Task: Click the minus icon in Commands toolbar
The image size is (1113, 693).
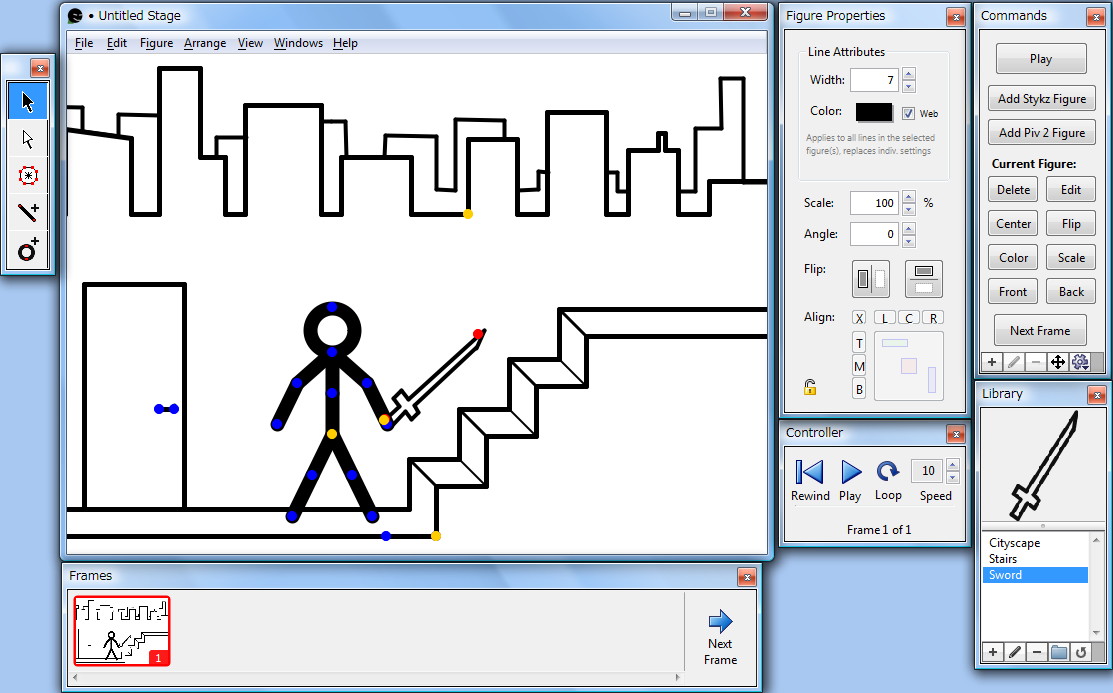Action: pos(1036,362)
